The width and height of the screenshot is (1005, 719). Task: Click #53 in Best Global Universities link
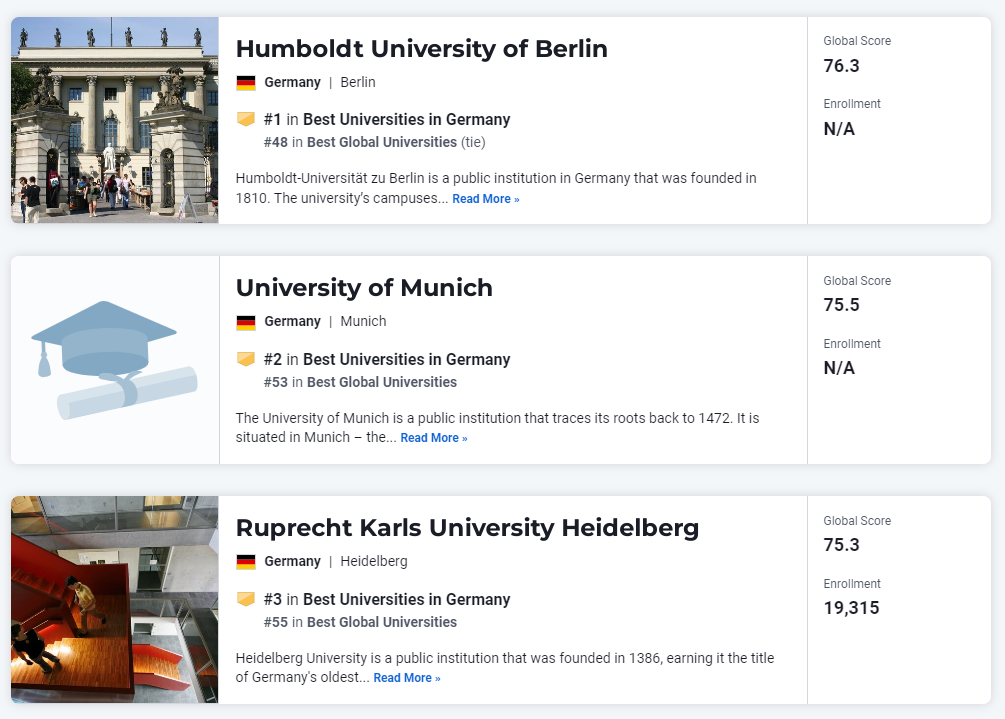tap(360, 383)
